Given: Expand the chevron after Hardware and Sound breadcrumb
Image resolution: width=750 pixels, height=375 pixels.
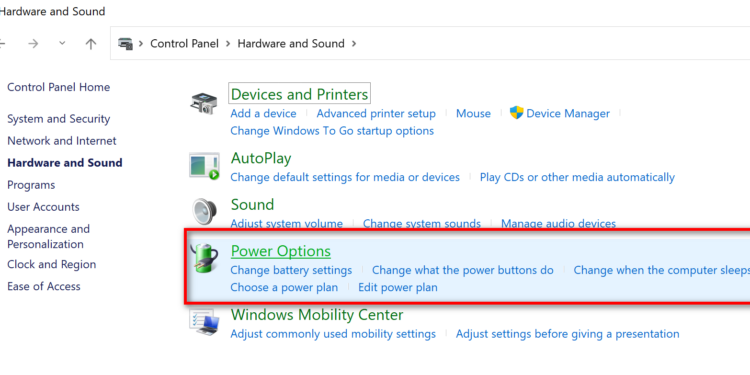Looking at the screenshot, I should pyautogui.click(x=354, y=44).
